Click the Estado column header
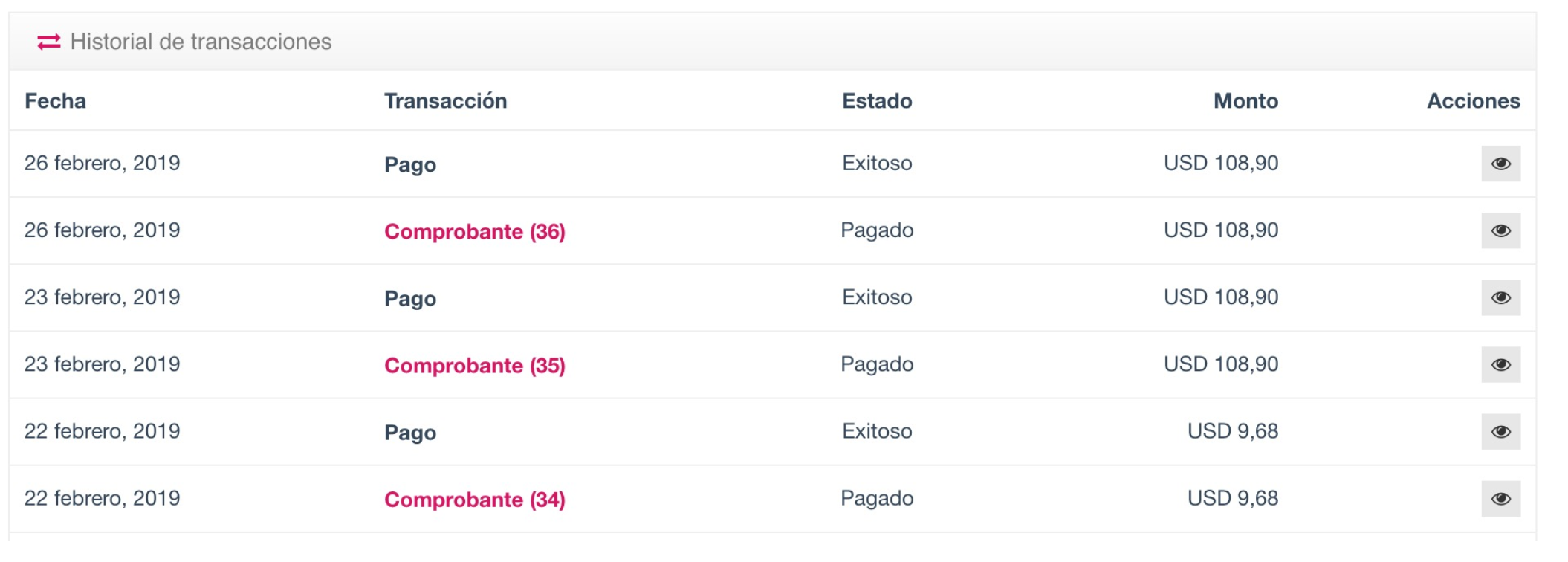Image resolution: width=1568 pixels, height=562 pixels. (x=877, y=100)
